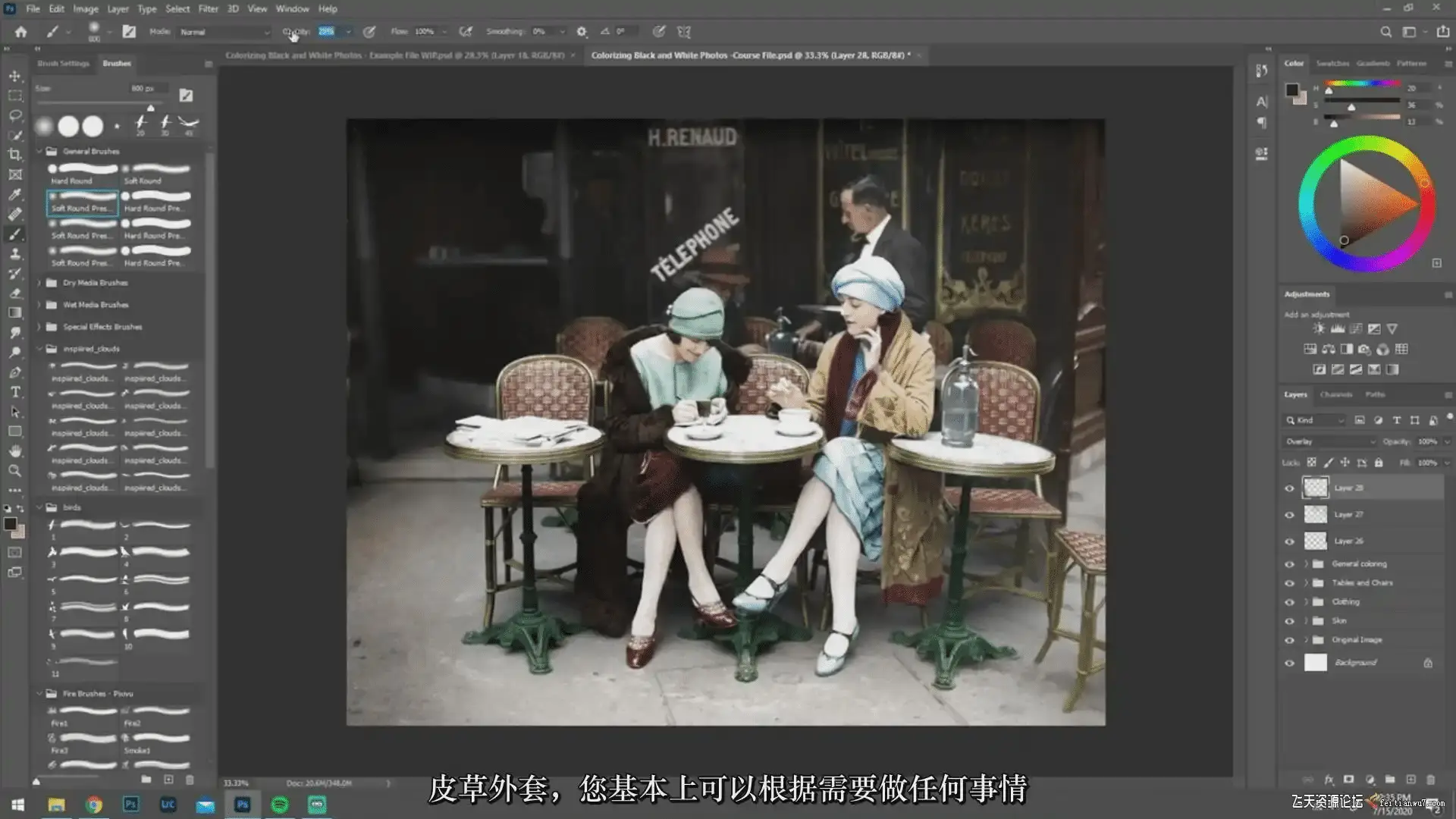Select the Clone Stamp tool

14,254
